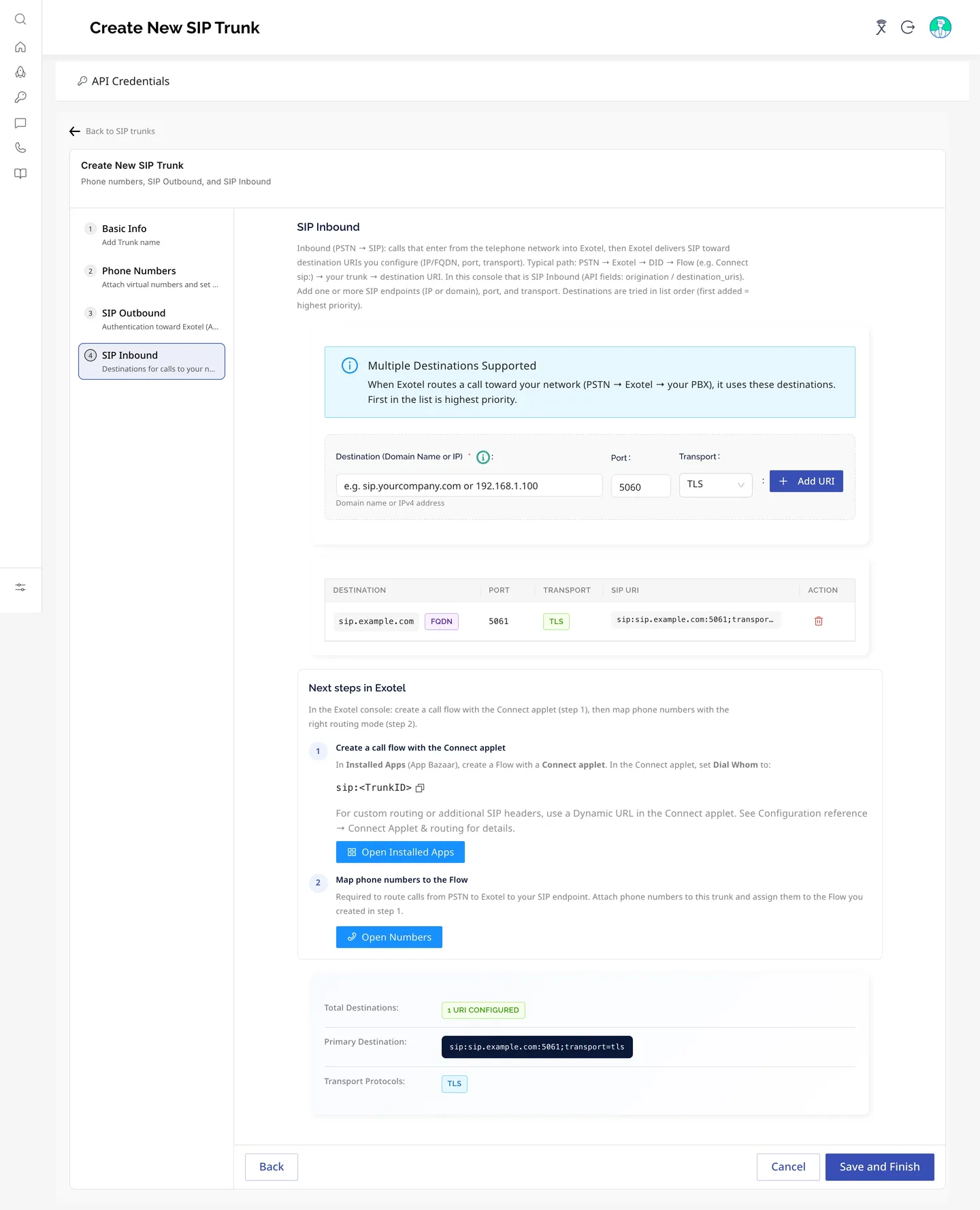Click the TLS badge under Transport Protocols

455,1083
